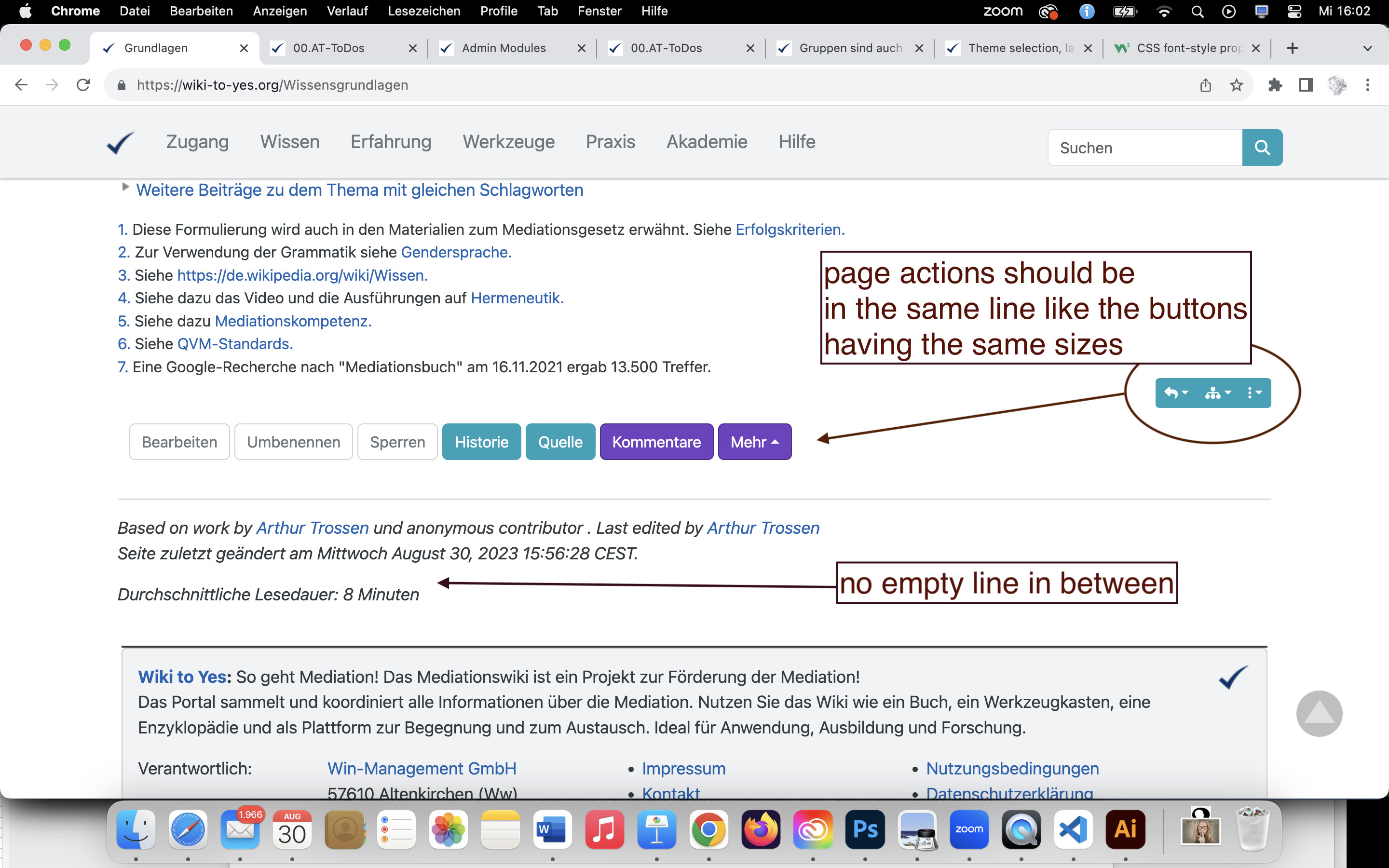Open macOS Control Center toggle icon
1389x868 pixels.
[x=1294, y=12]
